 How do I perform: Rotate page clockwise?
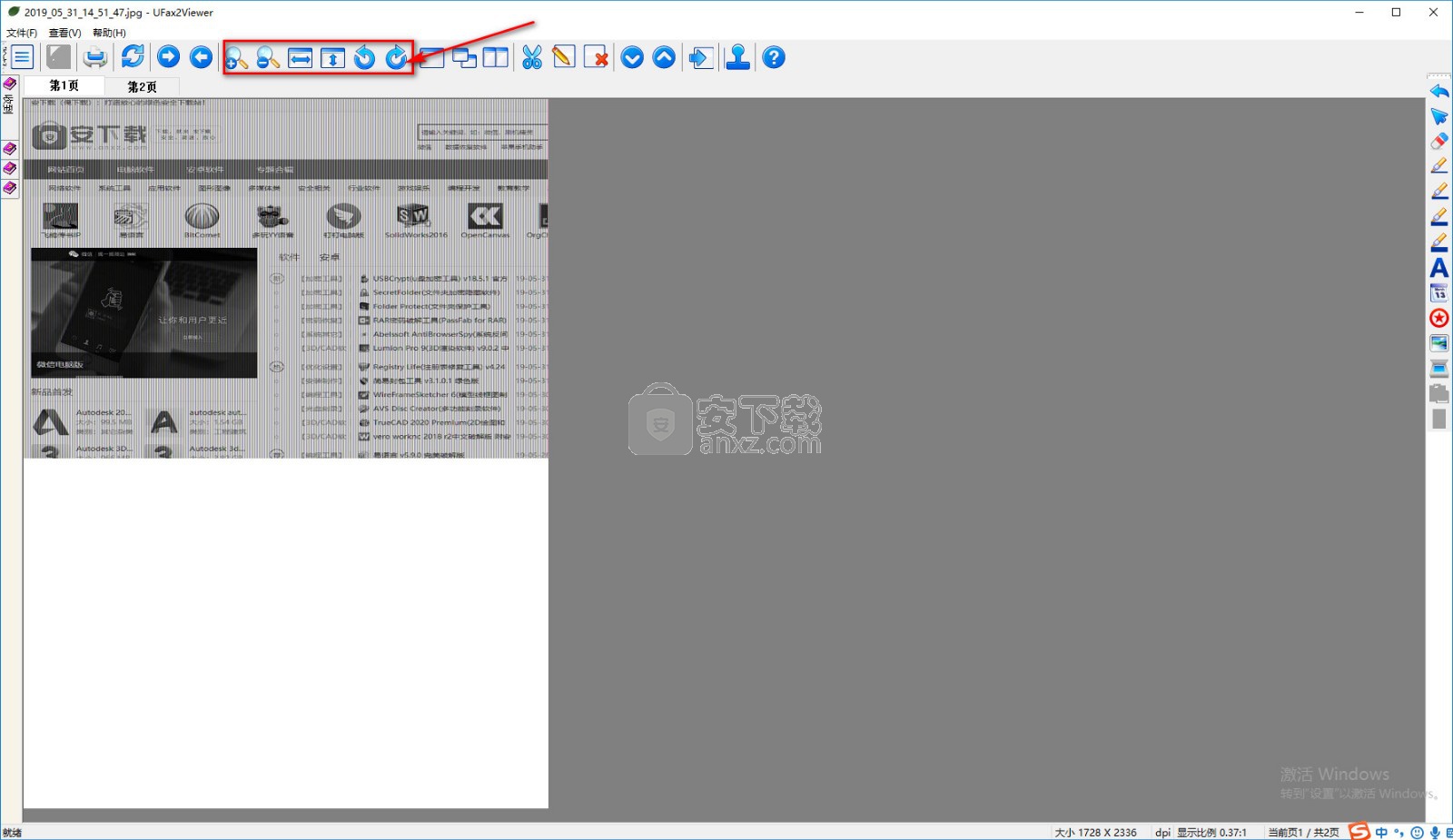(x=397, y=58)
